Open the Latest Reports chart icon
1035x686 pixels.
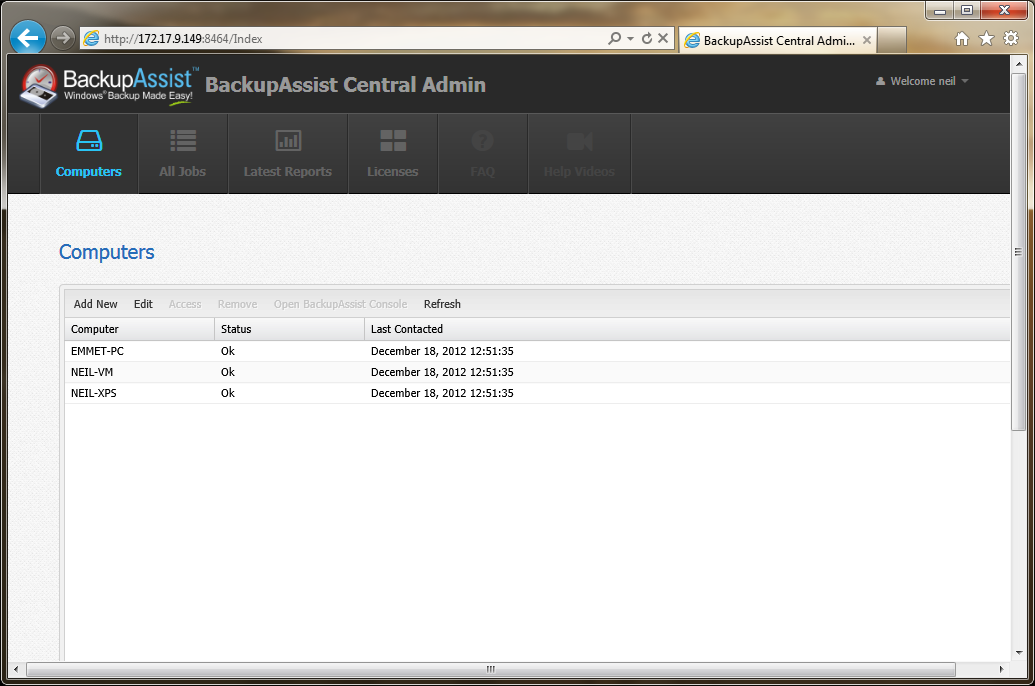click(288, 141)
